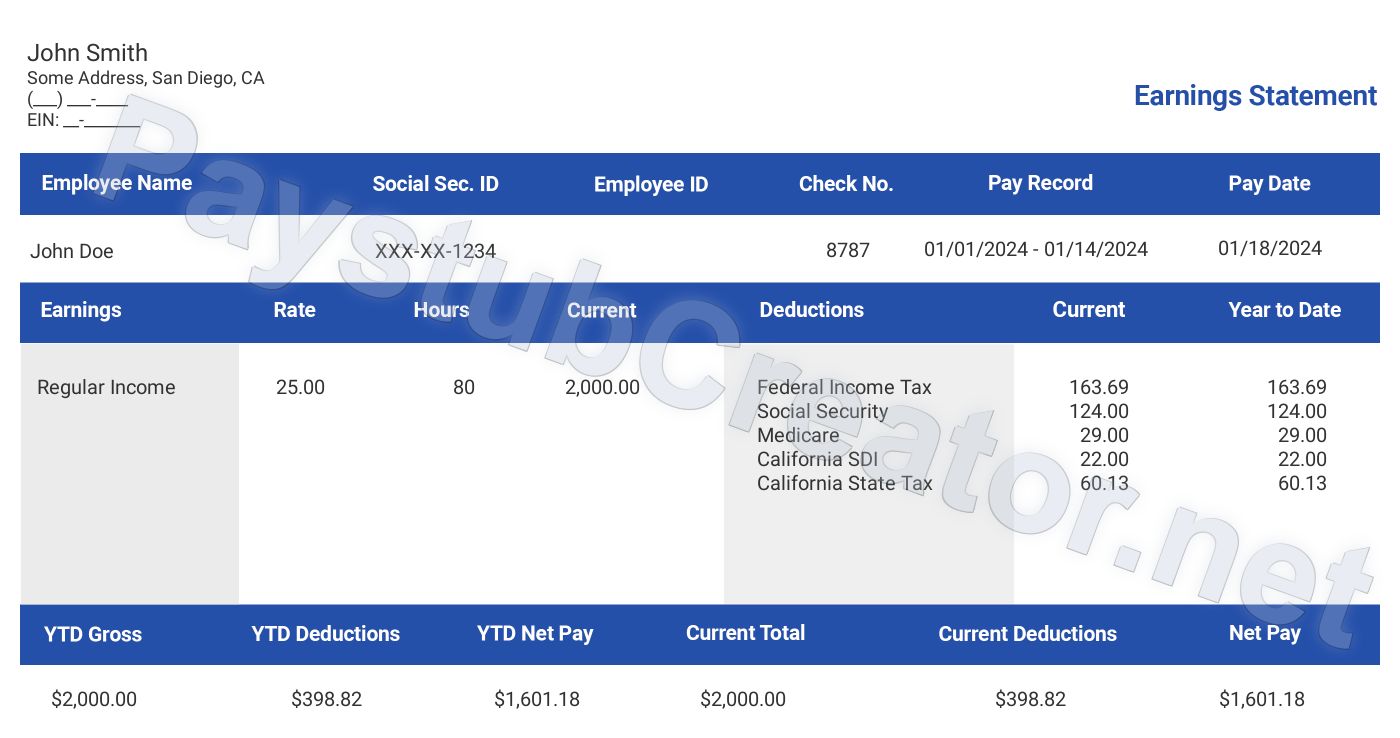Viewport: 1400px width, 738px height.
Task: Select the Current Total value "$2,000.00"
Action: [743, 699]
